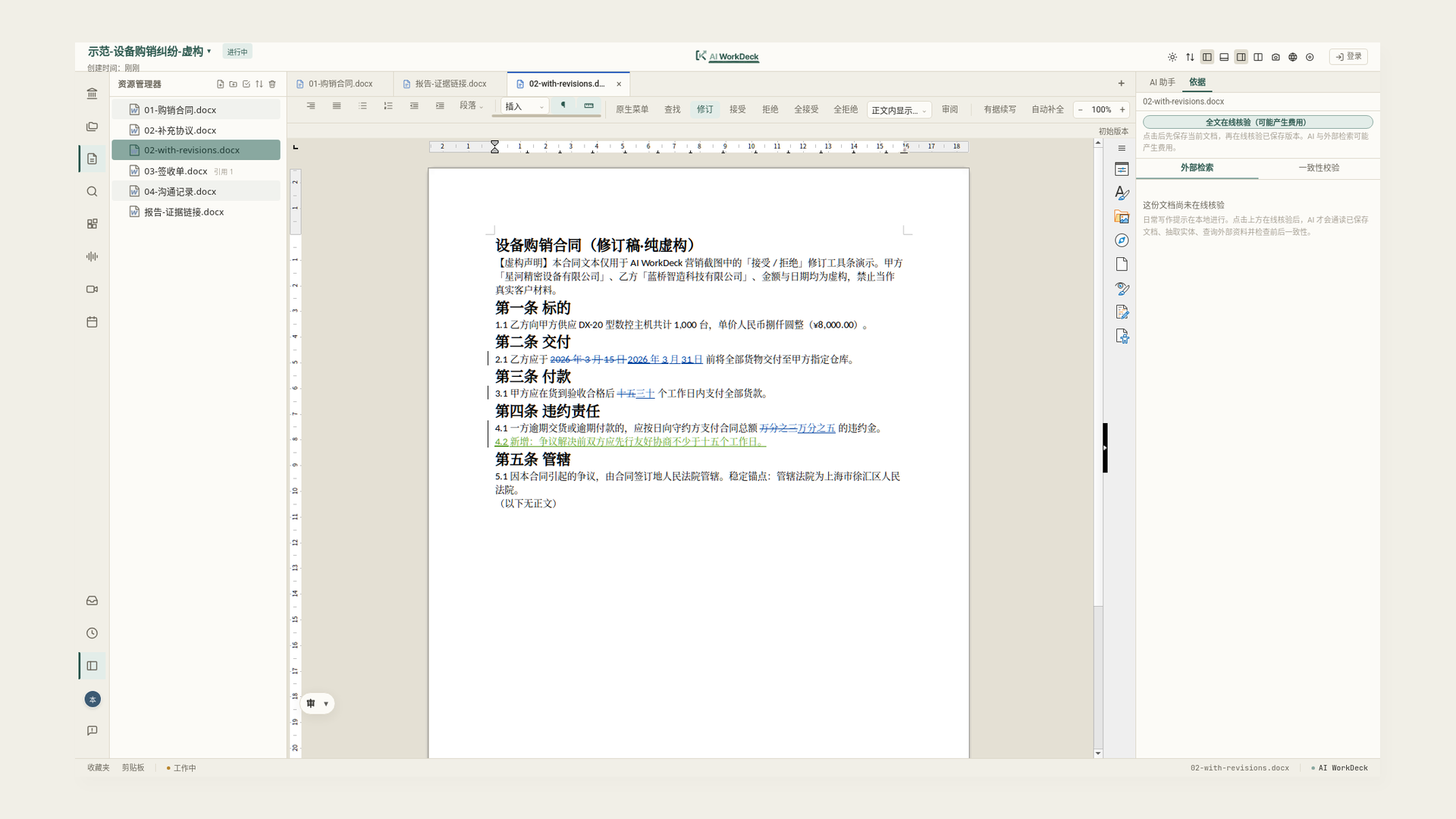Click the history clock icon in left bar
1456x819 pixels.
click(92, 633)
